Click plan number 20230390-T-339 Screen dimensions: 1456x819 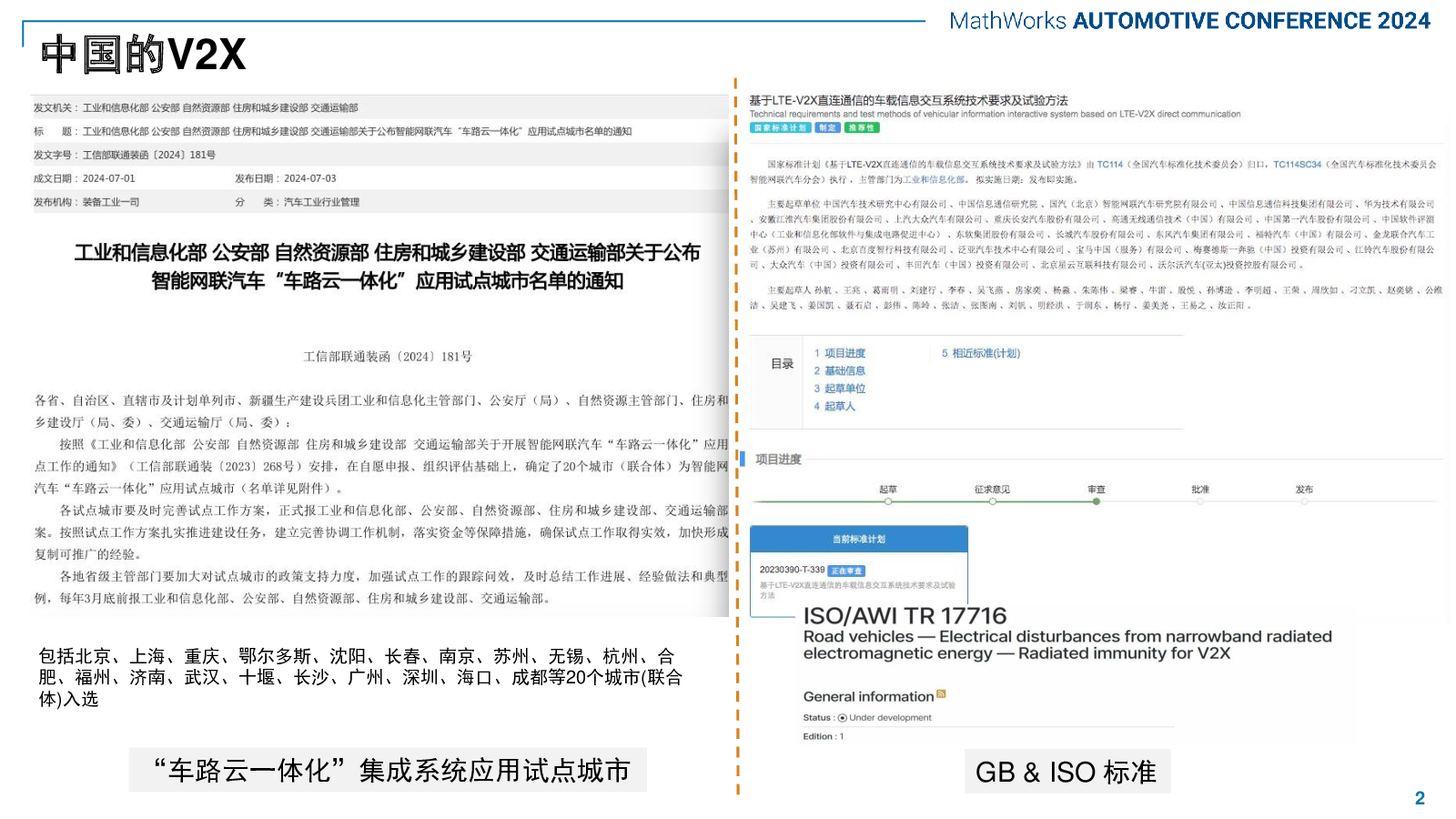[x=792, y=570]
